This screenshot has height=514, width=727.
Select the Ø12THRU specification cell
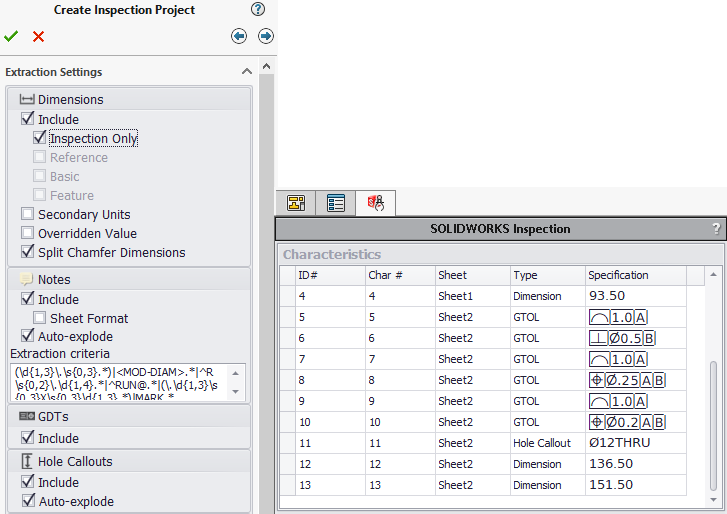pos(636,443)
